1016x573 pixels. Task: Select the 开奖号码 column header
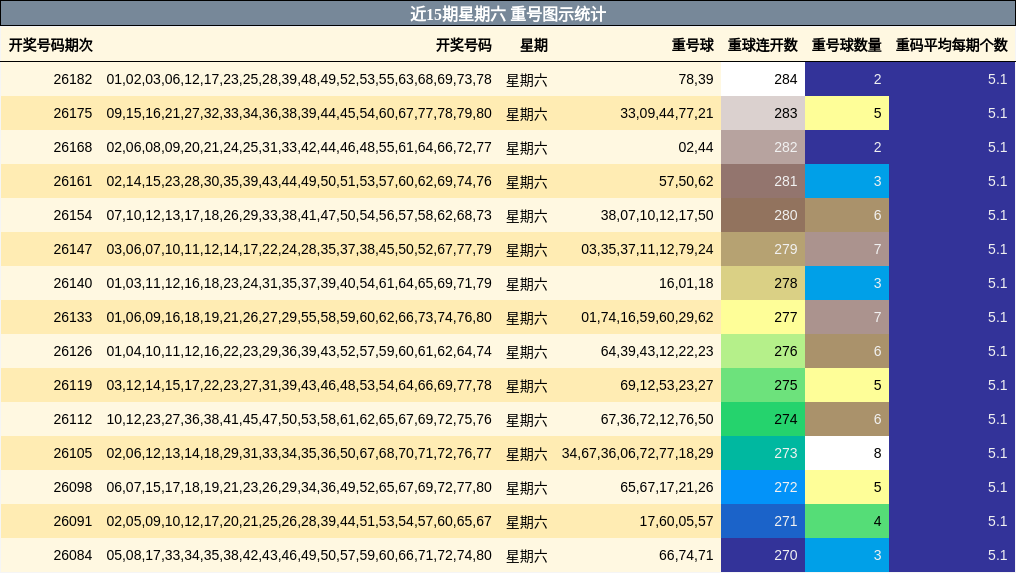click(x=463, y=45)
